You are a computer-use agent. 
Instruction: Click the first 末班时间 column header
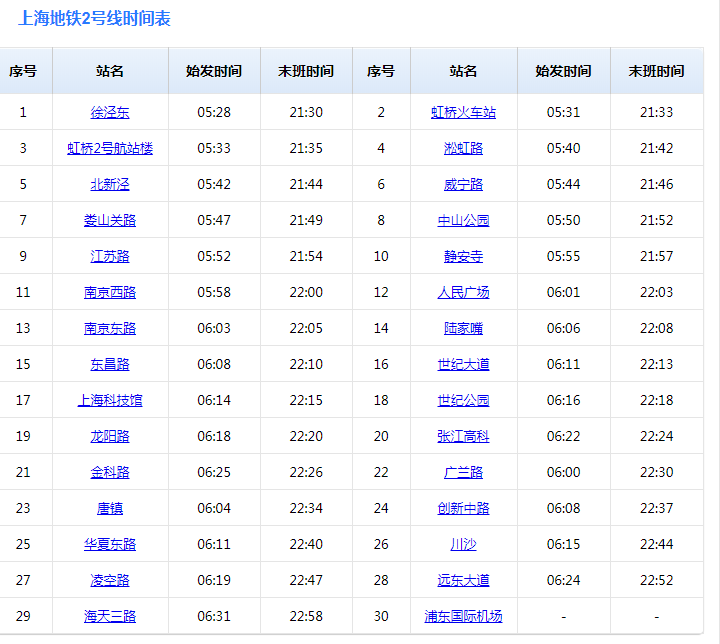(x=306, y=71)
